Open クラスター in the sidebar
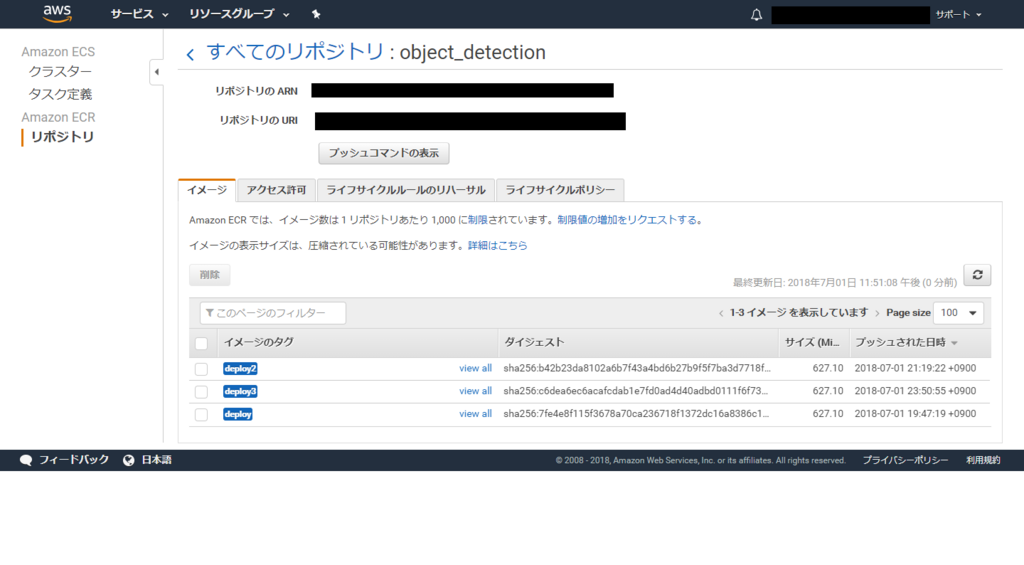Screen dimensions: 1024x565 click(60, 71)
